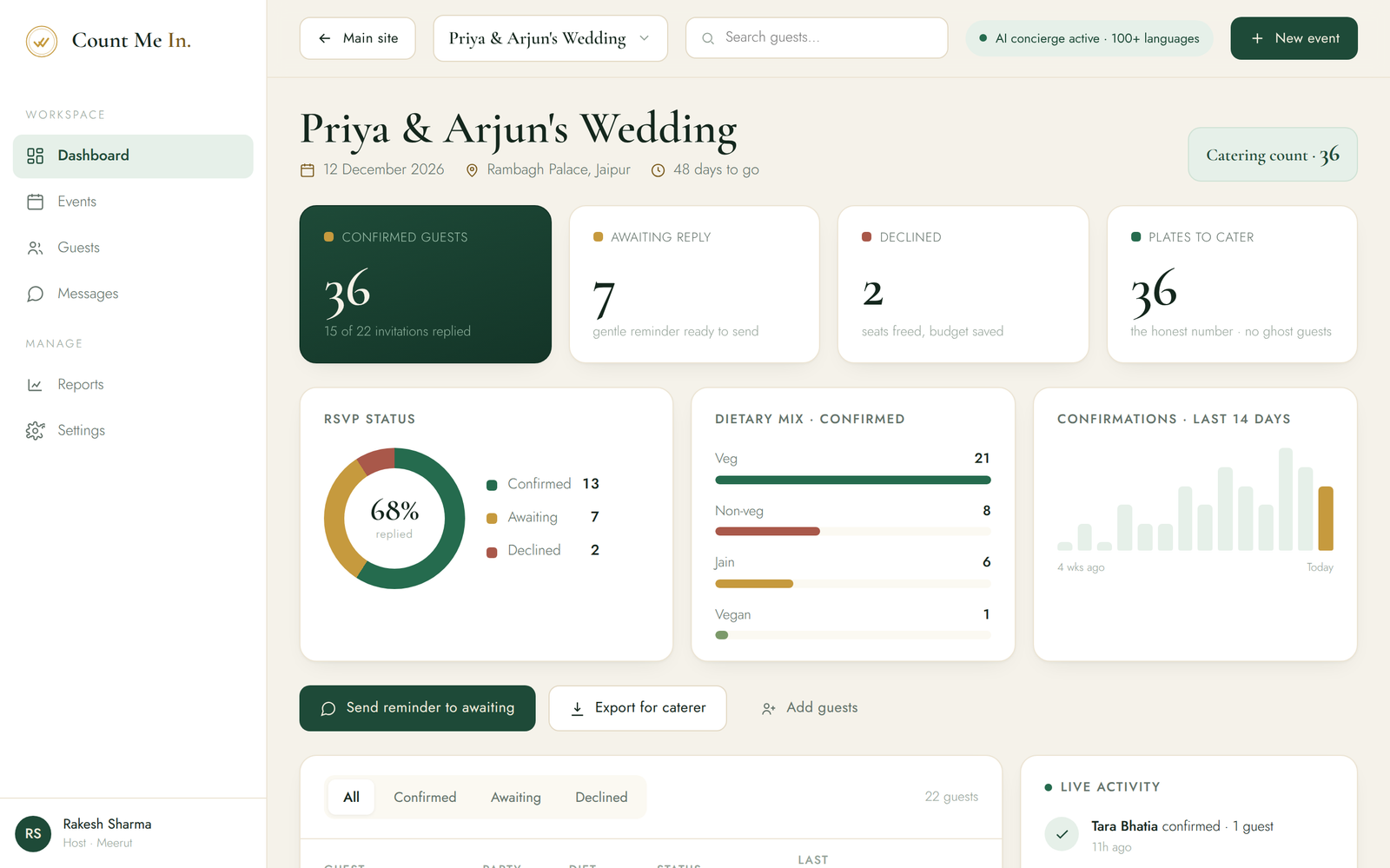This screenshot has height=868, width=1390.
Task: Click the magnifier icon in the search box
Action: [x=708, y=38]
